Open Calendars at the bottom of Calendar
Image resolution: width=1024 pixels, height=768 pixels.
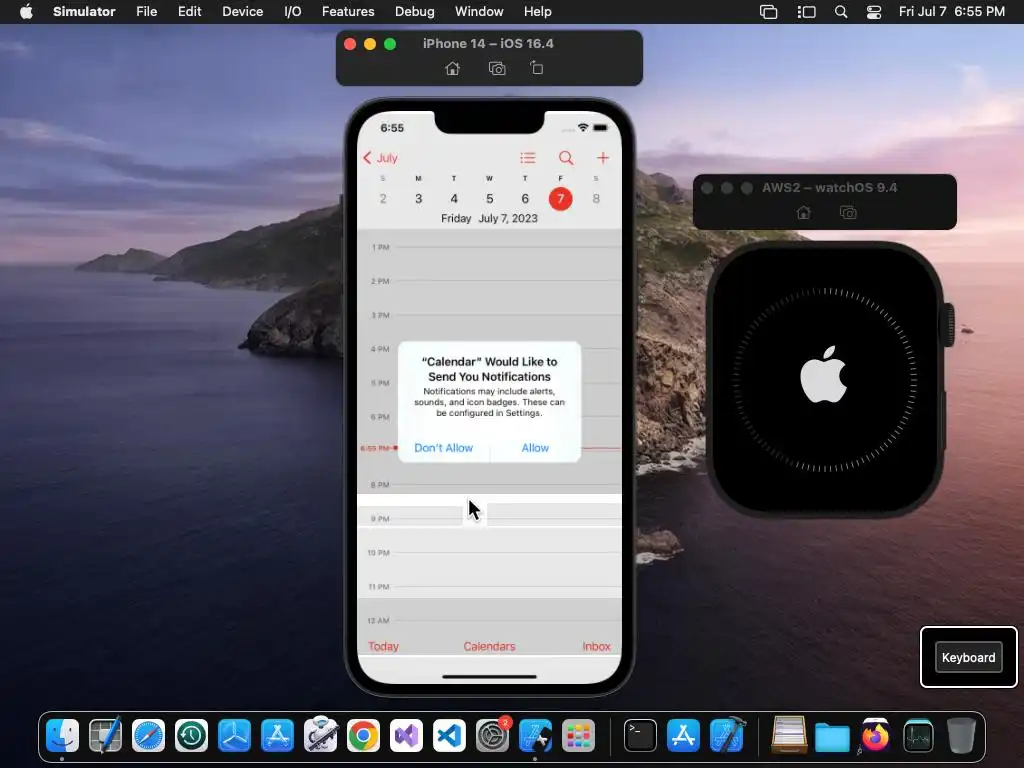click(x=489, y=646)
